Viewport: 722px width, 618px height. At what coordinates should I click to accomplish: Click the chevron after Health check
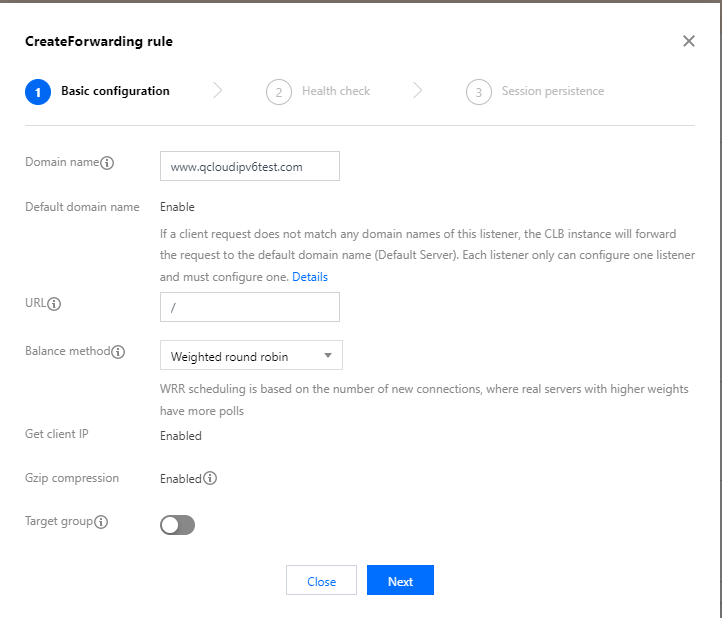[418, 91]
